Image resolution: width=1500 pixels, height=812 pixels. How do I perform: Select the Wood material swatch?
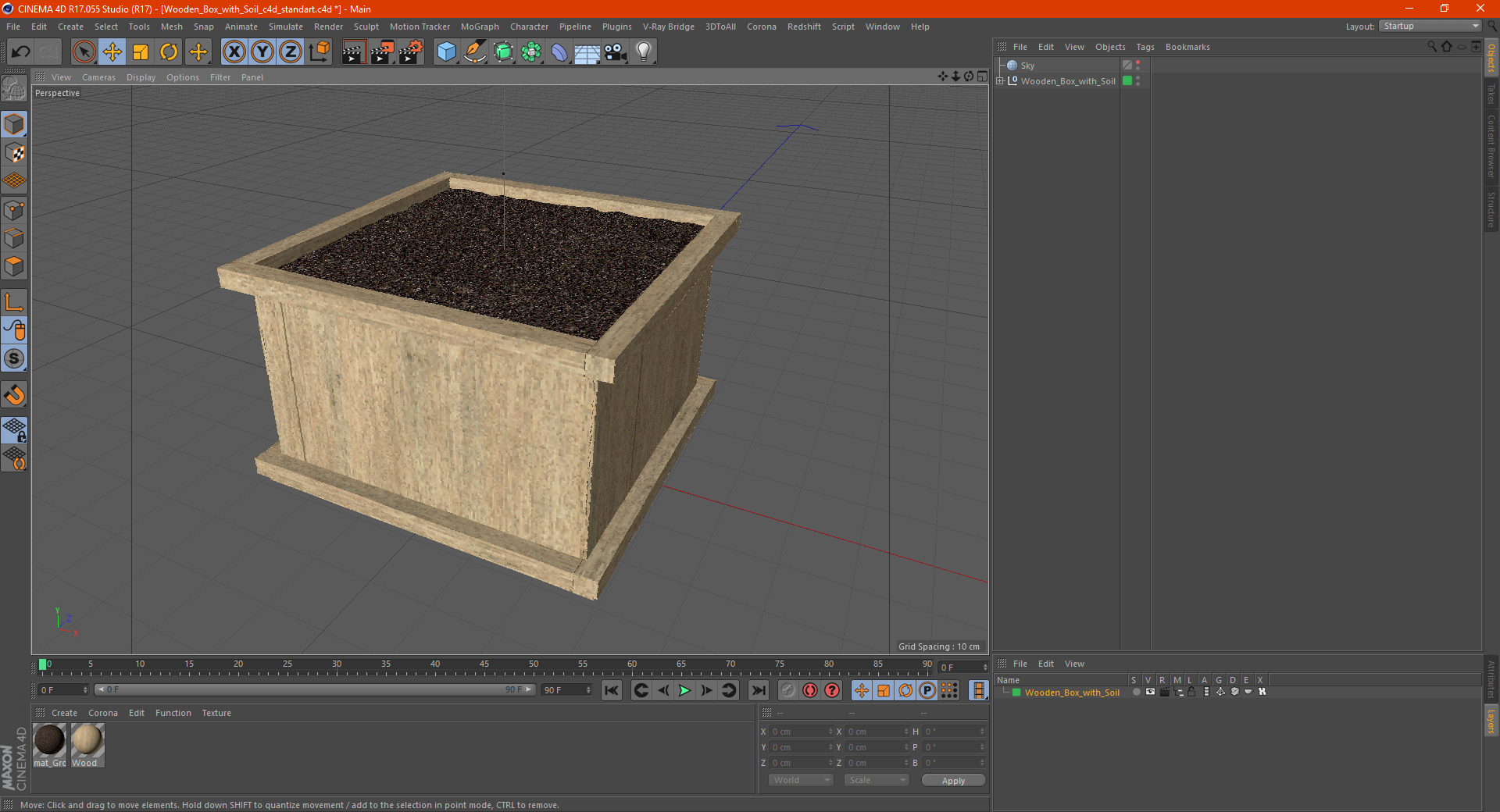coord(87,740)
